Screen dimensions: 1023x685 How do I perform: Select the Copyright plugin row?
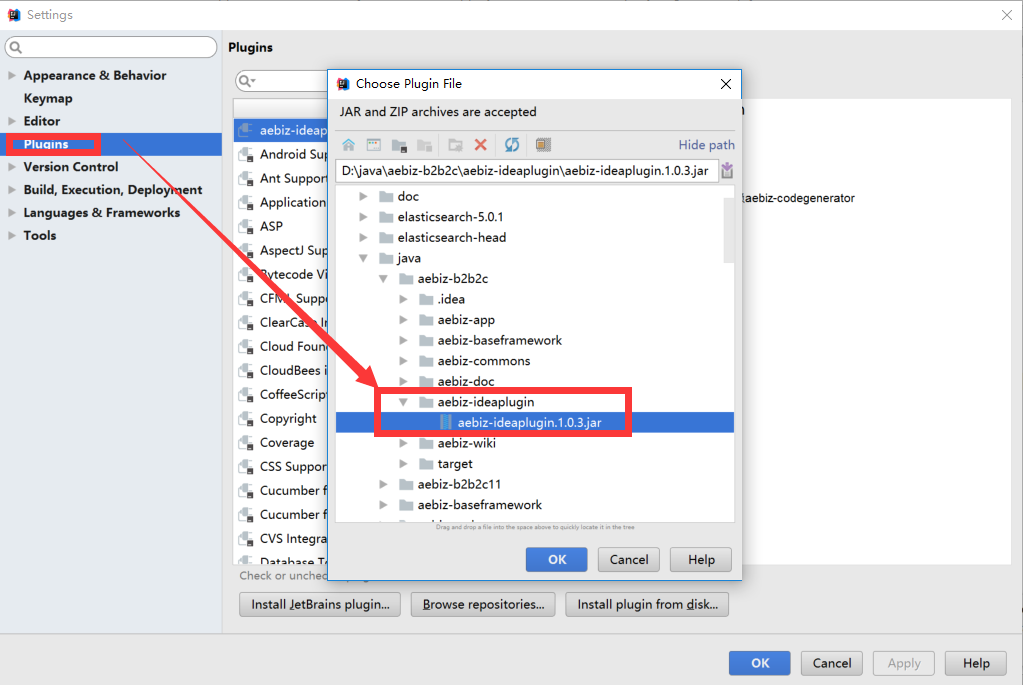click(281, 419)
